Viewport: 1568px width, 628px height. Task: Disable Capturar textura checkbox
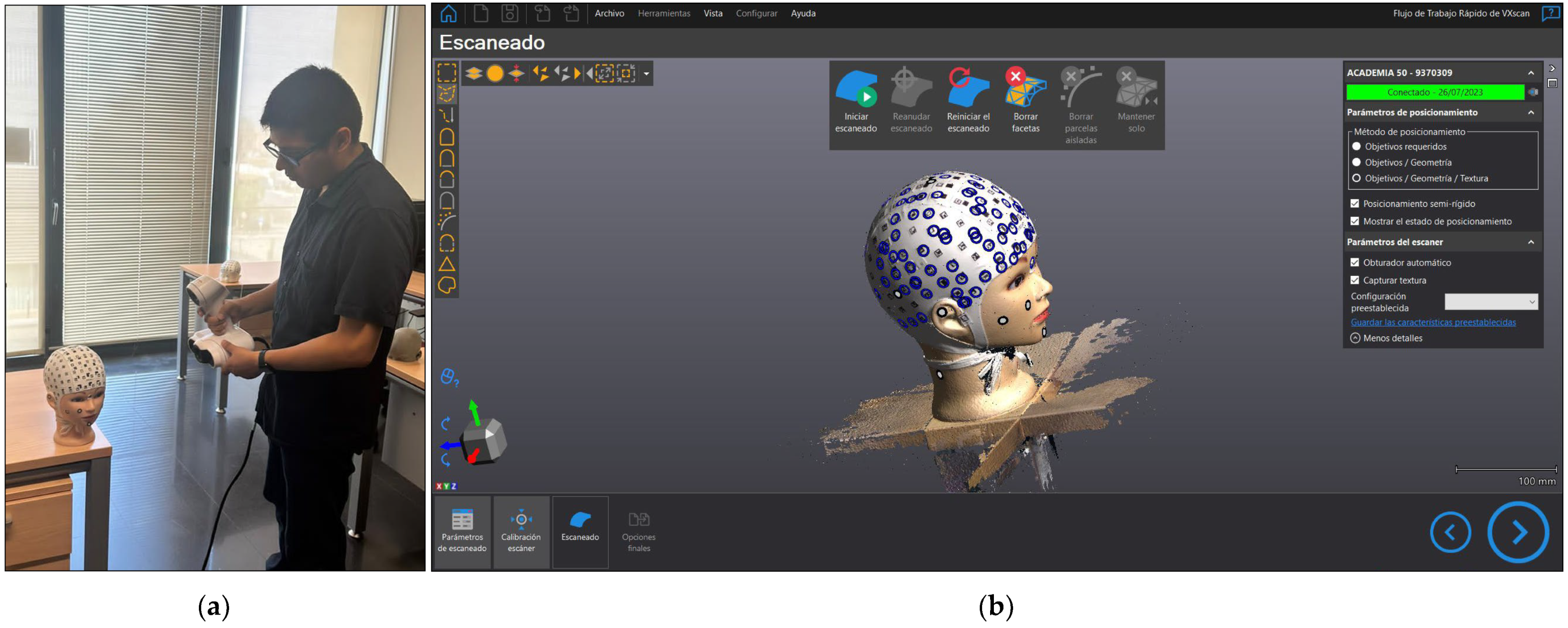click(x=1354, y=280)
